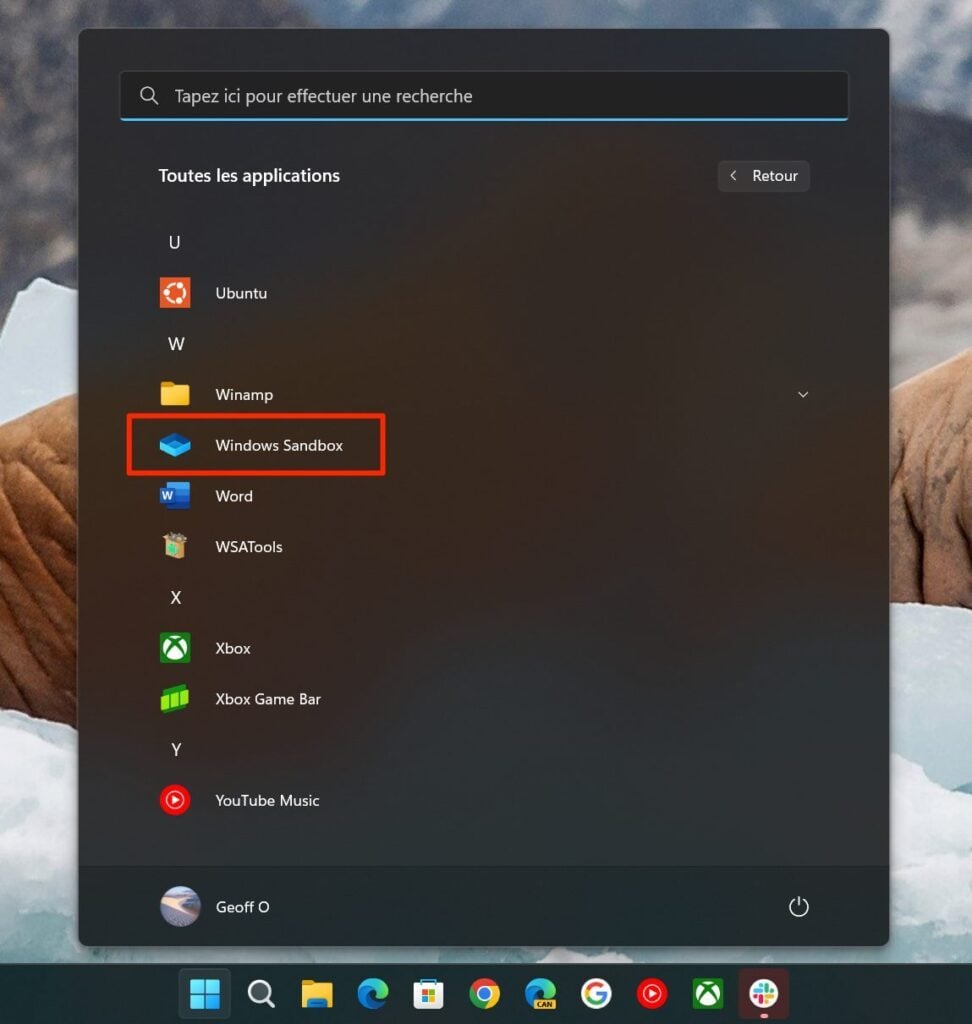Click the Retour back button

[764, 176]
